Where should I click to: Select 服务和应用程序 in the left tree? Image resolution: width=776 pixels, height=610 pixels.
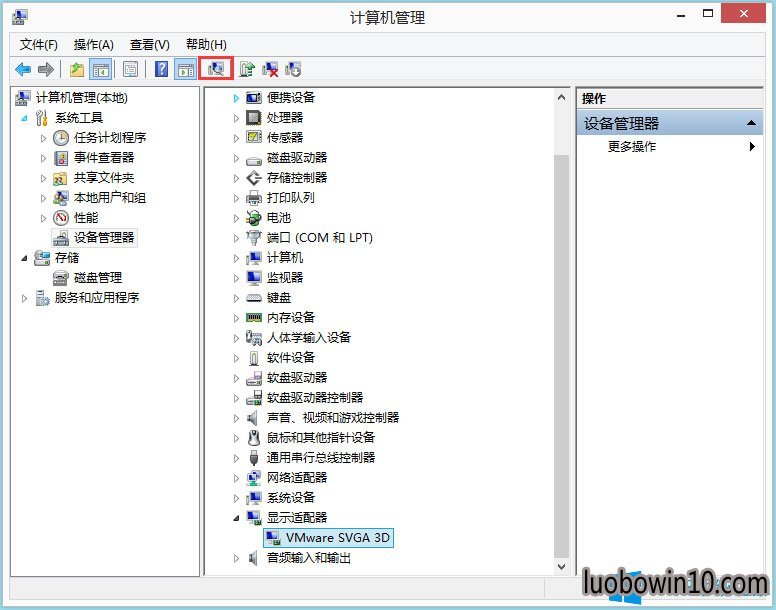click(x=97, y=297)
